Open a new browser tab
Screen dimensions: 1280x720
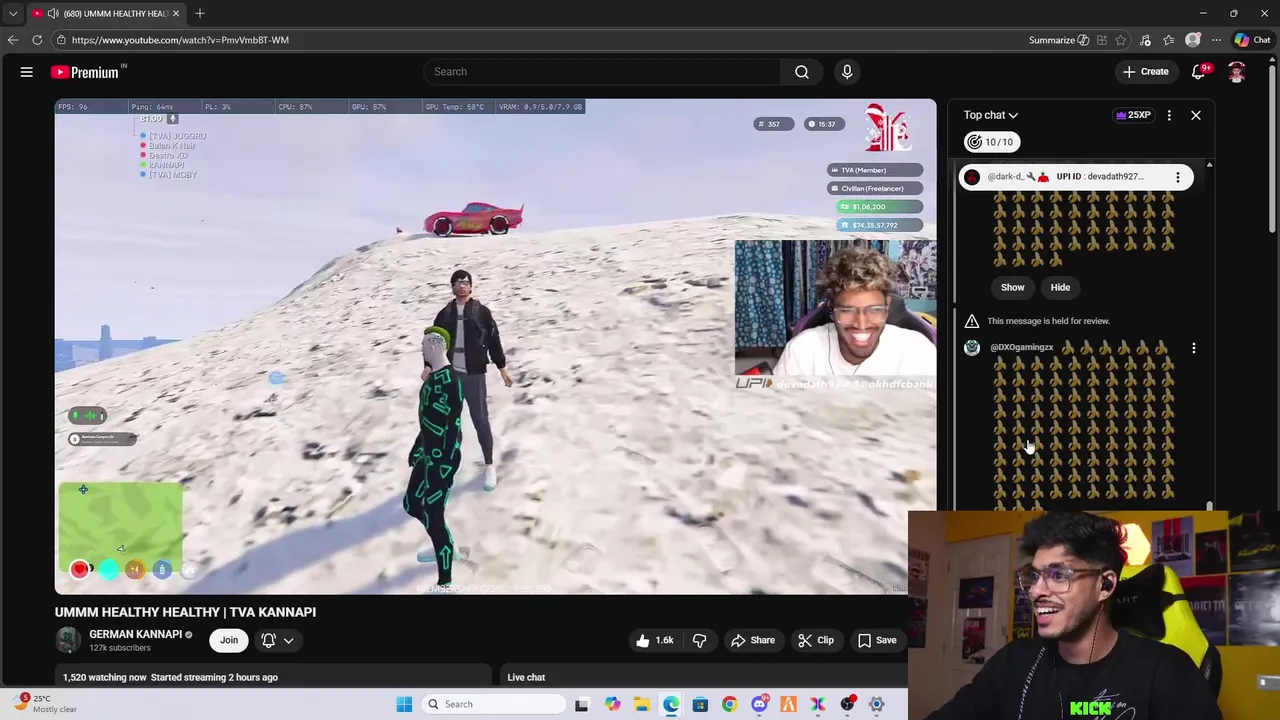click(200, 13)
